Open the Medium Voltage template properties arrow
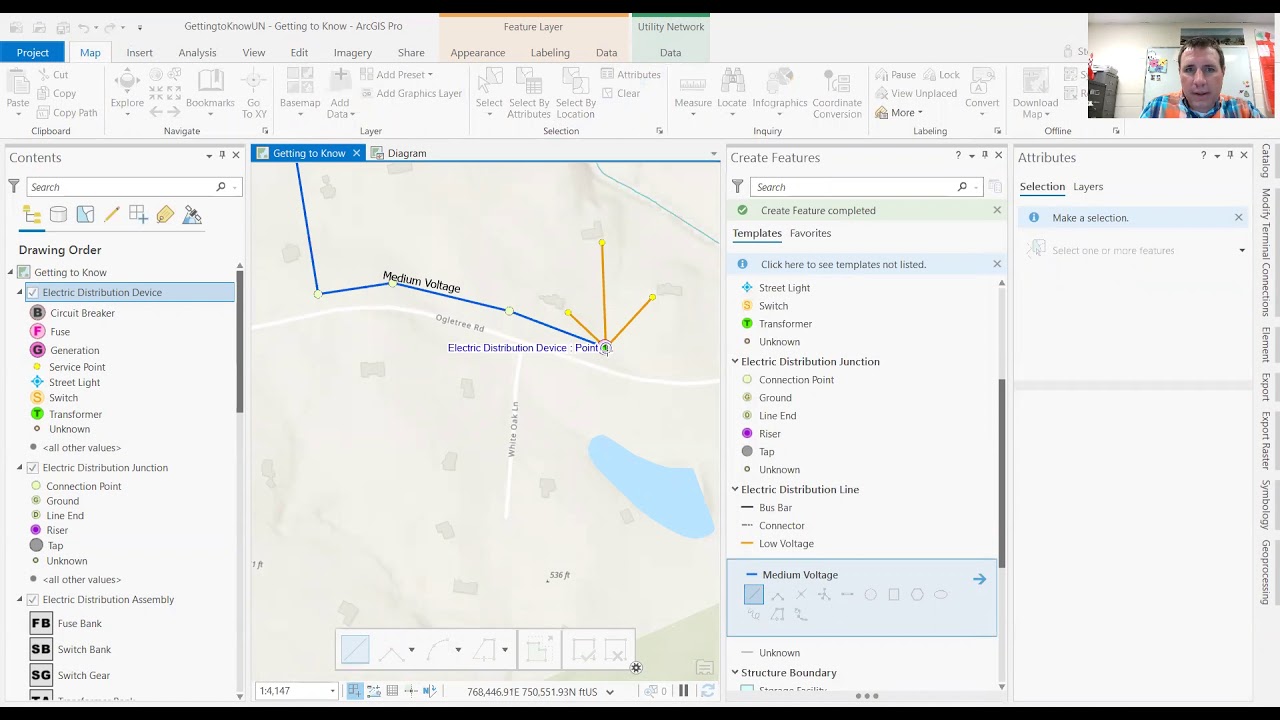This screenshot has width=1280, height=720. pos(979,579)
